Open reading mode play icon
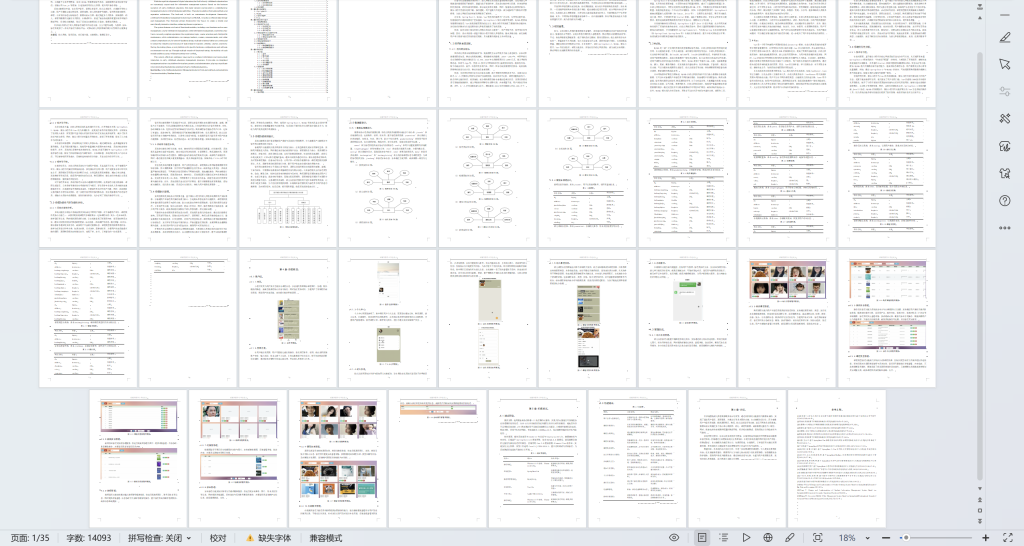 pos(746,538)
